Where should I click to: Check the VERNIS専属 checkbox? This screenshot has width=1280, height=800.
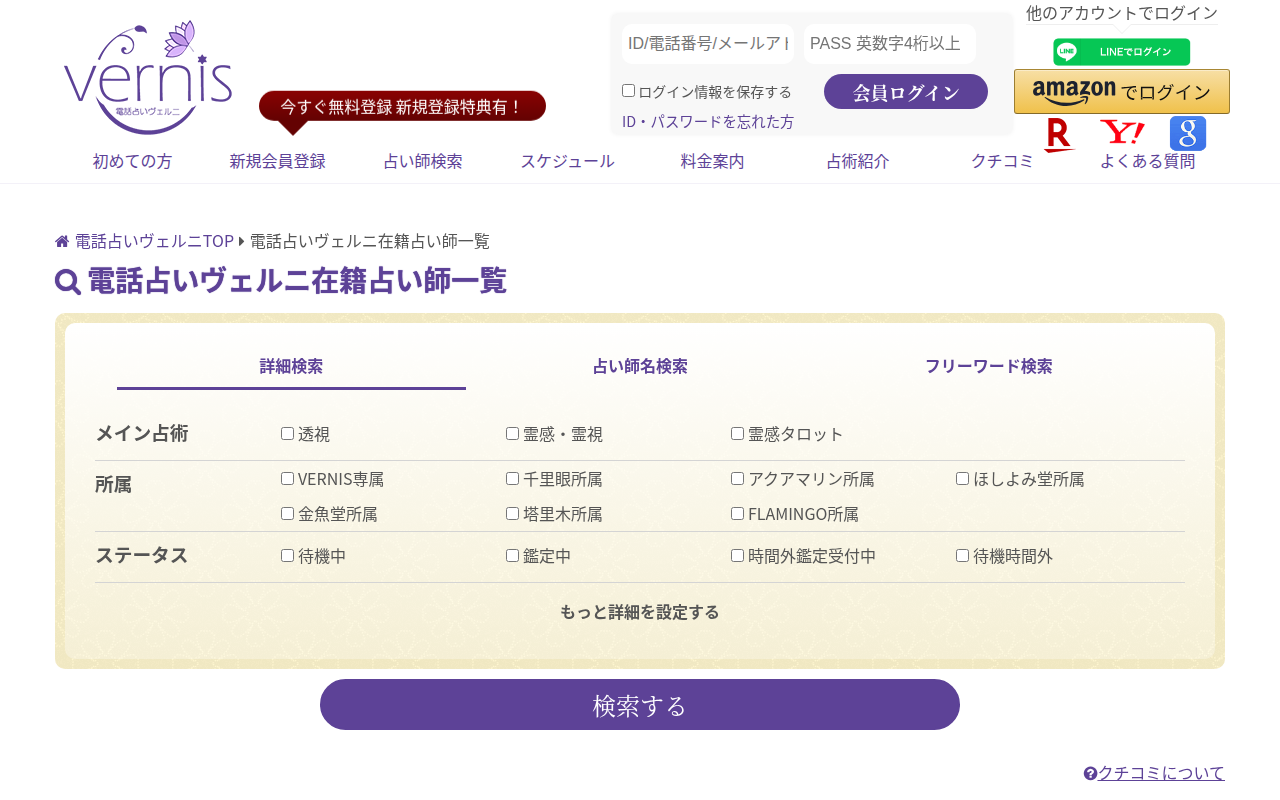click(287, 478)
